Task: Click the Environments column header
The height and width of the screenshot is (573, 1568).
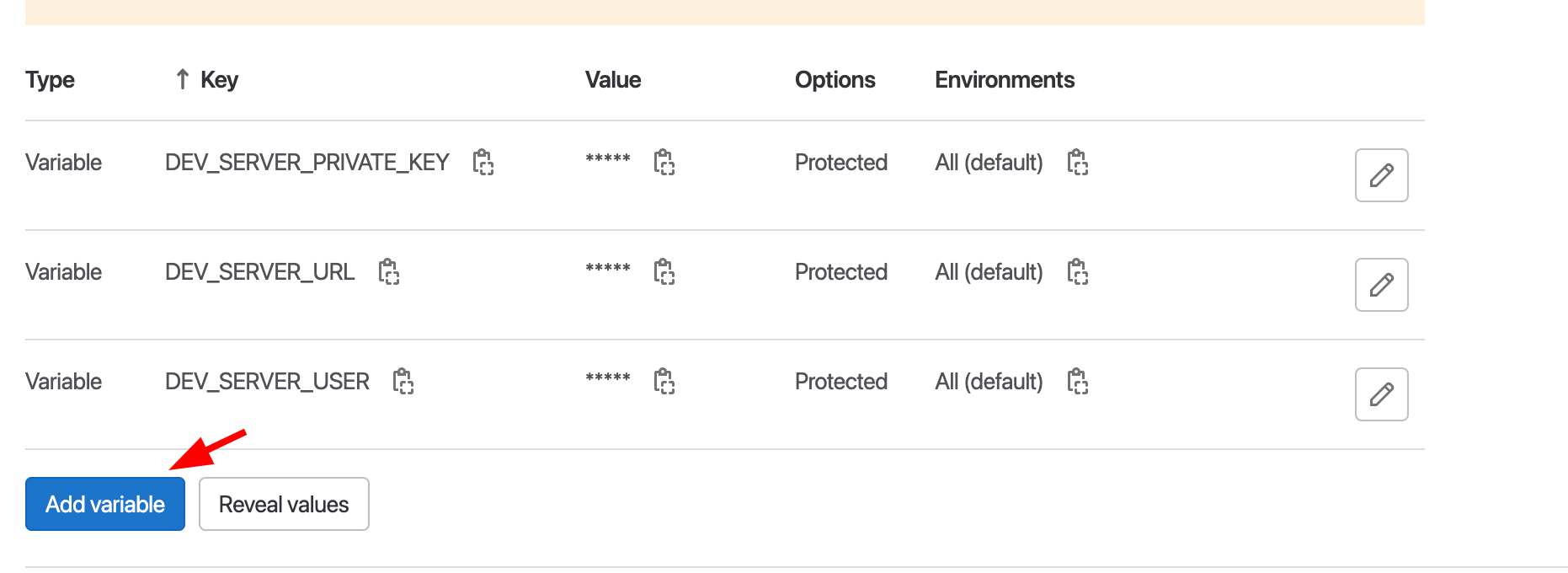Action: coord(1004,80)
